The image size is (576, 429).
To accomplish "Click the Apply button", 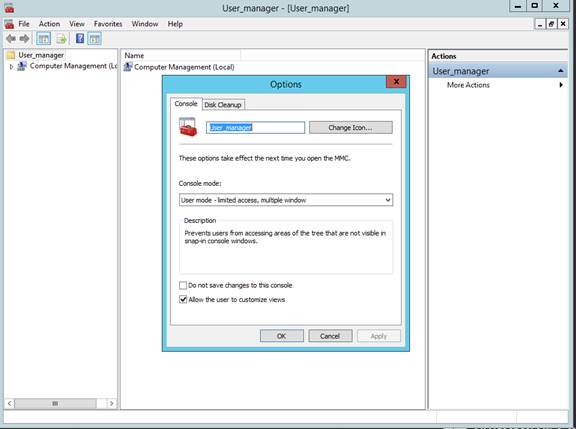I will [379, 336].
